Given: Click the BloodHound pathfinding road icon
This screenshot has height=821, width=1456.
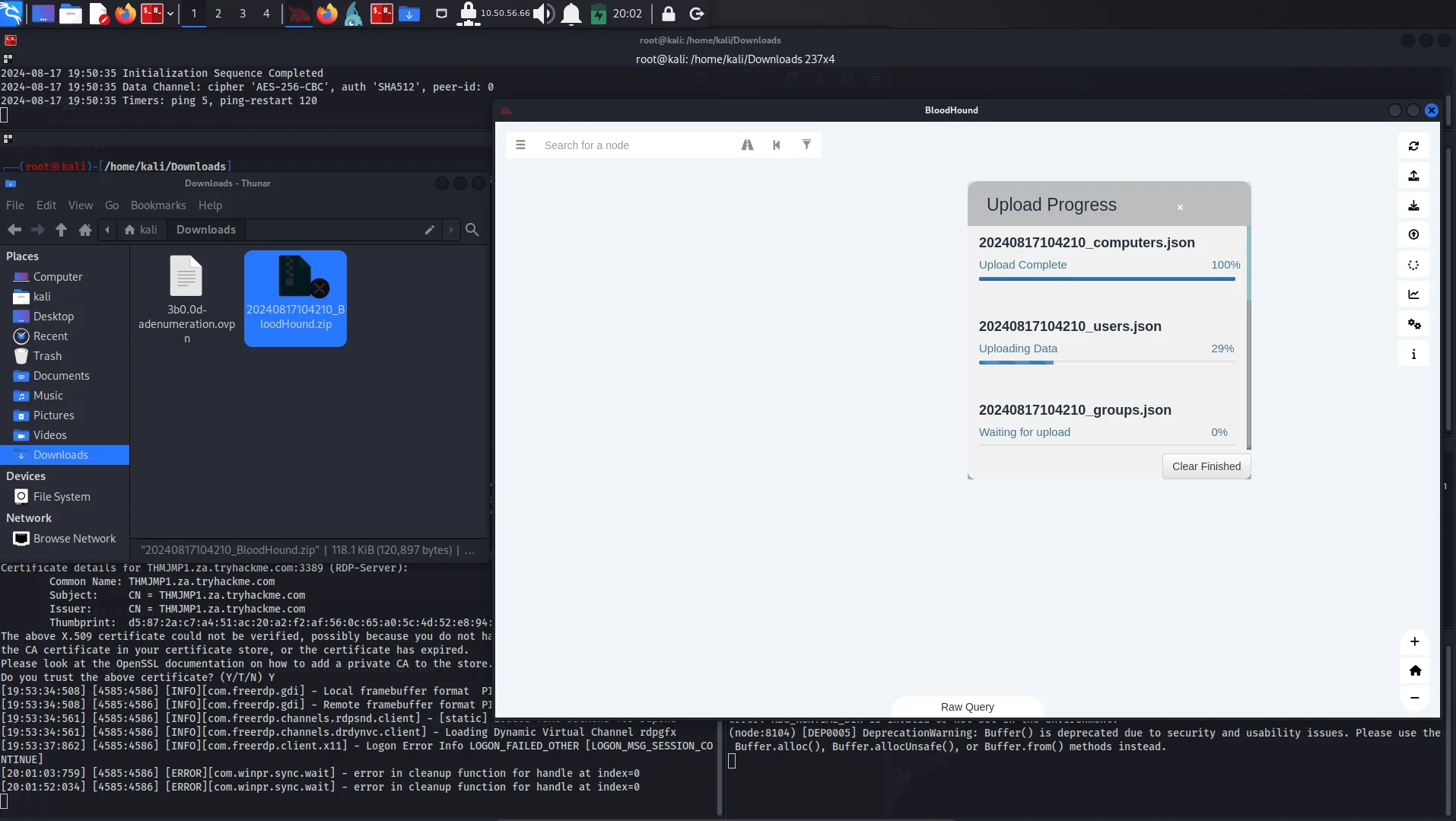Looking at the screenshot, I should coord(747,145).
